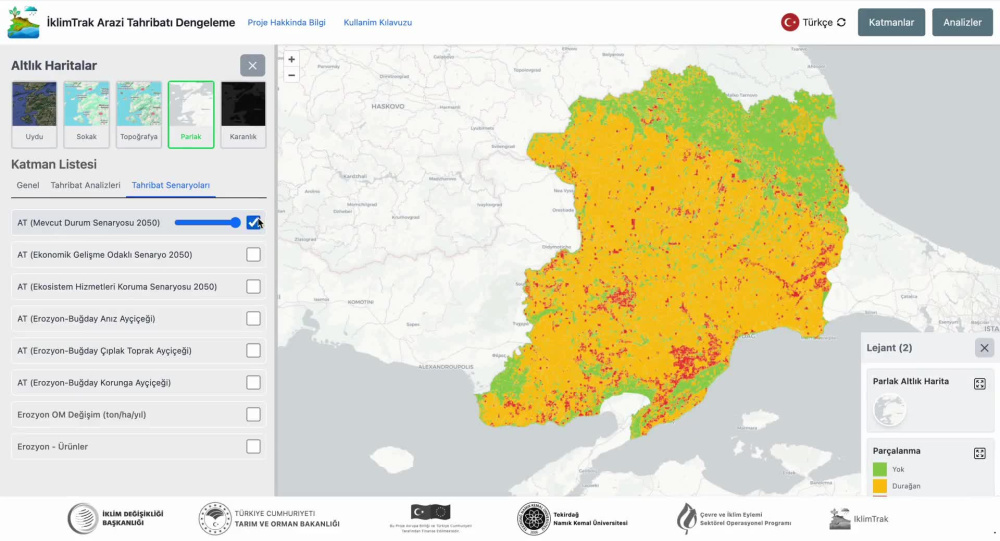
Task: Click the Erozyon - Ürünler layer label
Action: [52, 447]
